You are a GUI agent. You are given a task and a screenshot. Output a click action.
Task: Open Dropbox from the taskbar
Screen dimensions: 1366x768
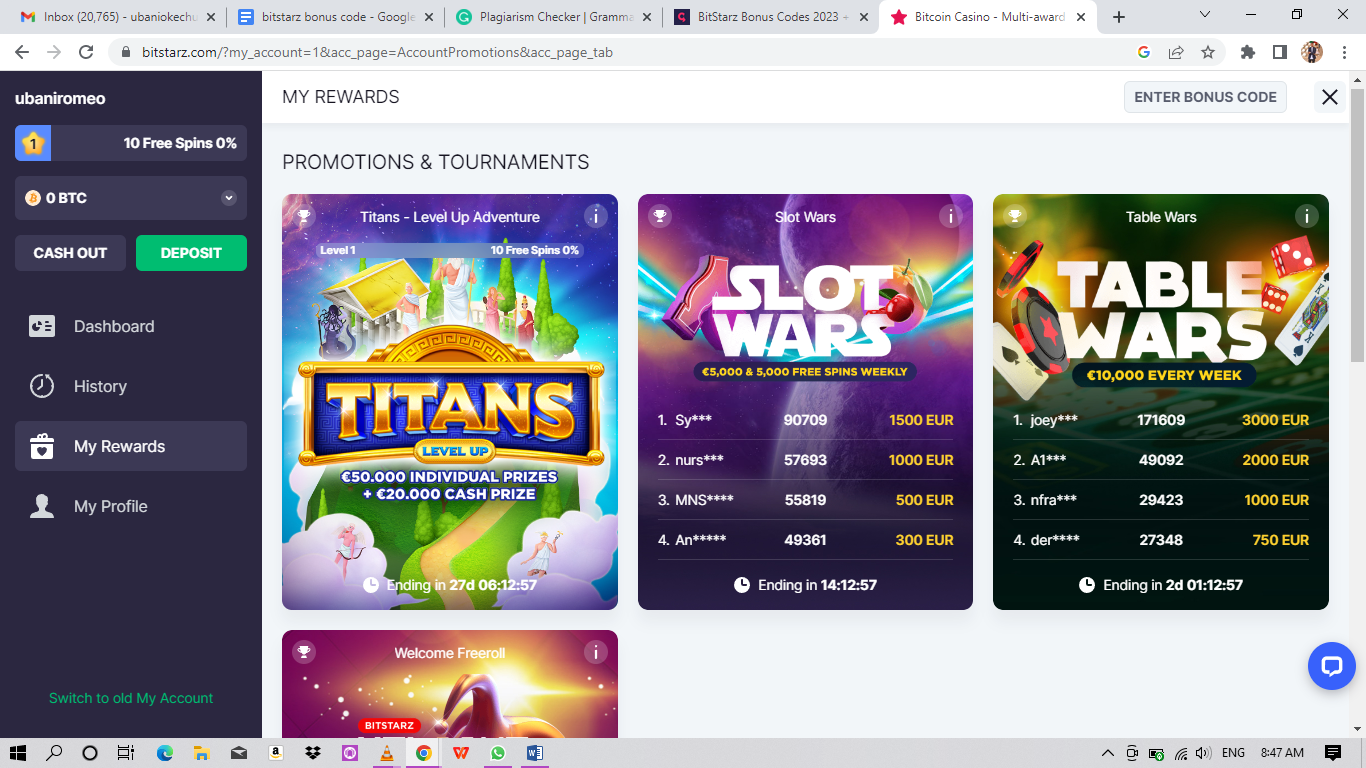point(313,753)
